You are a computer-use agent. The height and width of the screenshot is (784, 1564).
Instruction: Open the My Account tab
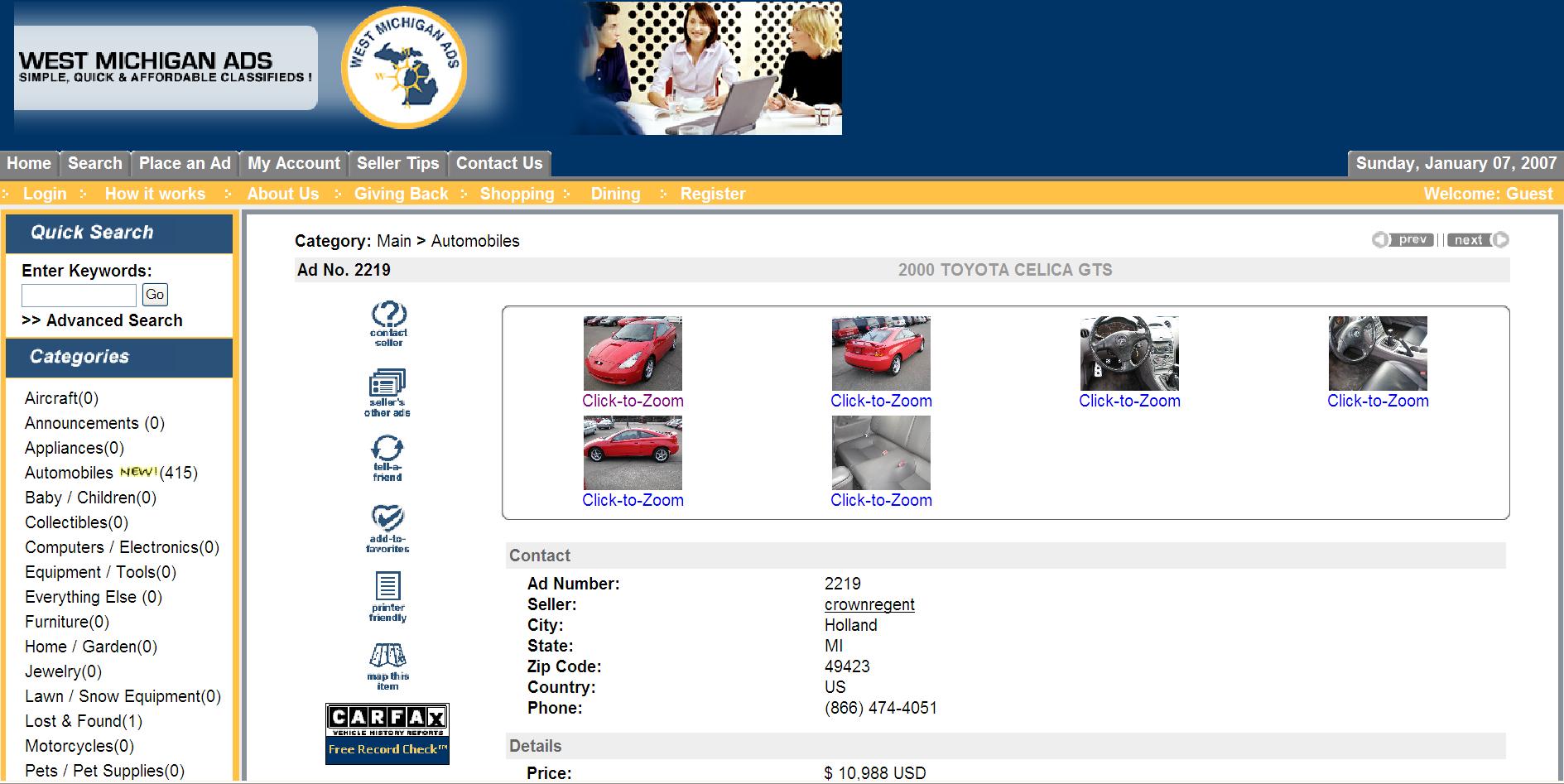[294, 163]
